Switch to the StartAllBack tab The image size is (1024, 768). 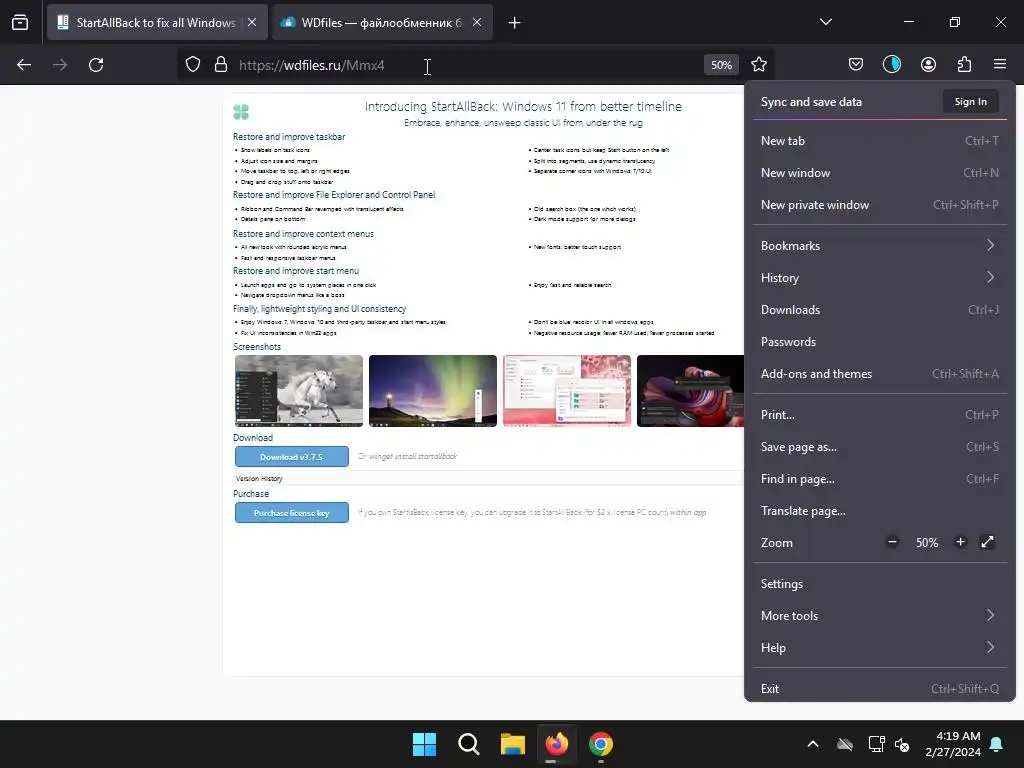point(157,23)
